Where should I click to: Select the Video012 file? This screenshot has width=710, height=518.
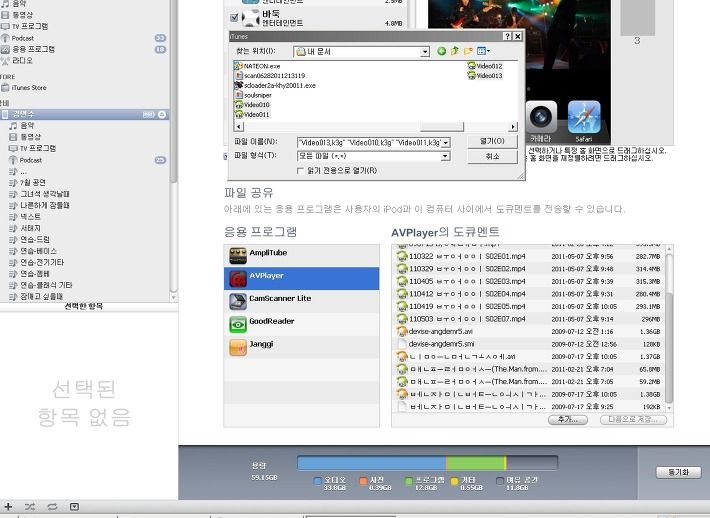485,66
